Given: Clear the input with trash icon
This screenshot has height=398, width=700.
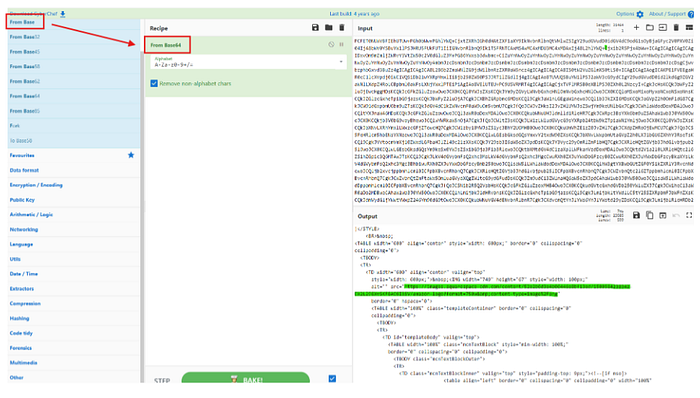Looking at the screenshot, I should click(x=676, y=28).
